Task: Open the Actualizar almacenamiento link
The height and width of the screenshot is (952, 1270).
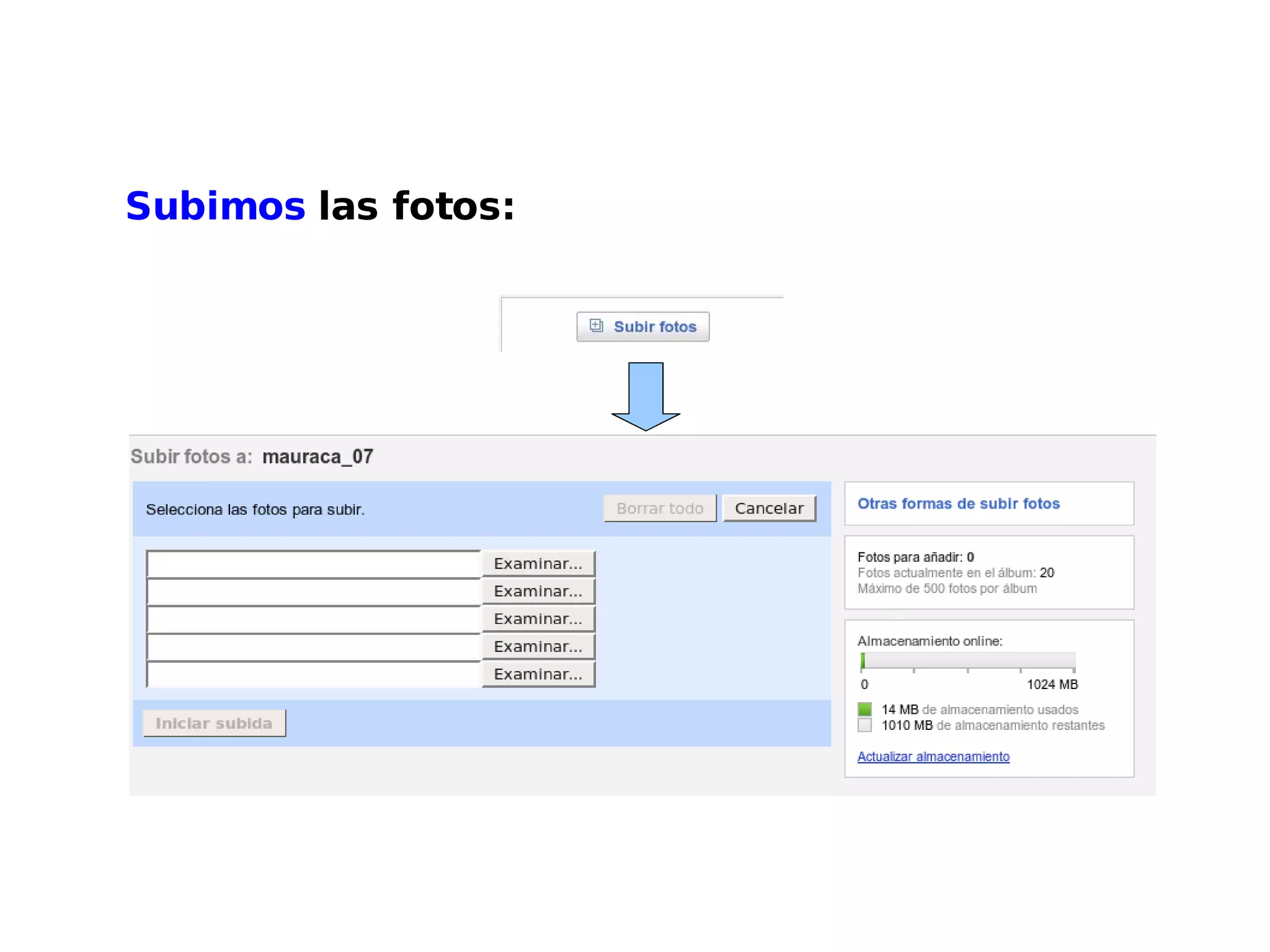Action: 933,757
